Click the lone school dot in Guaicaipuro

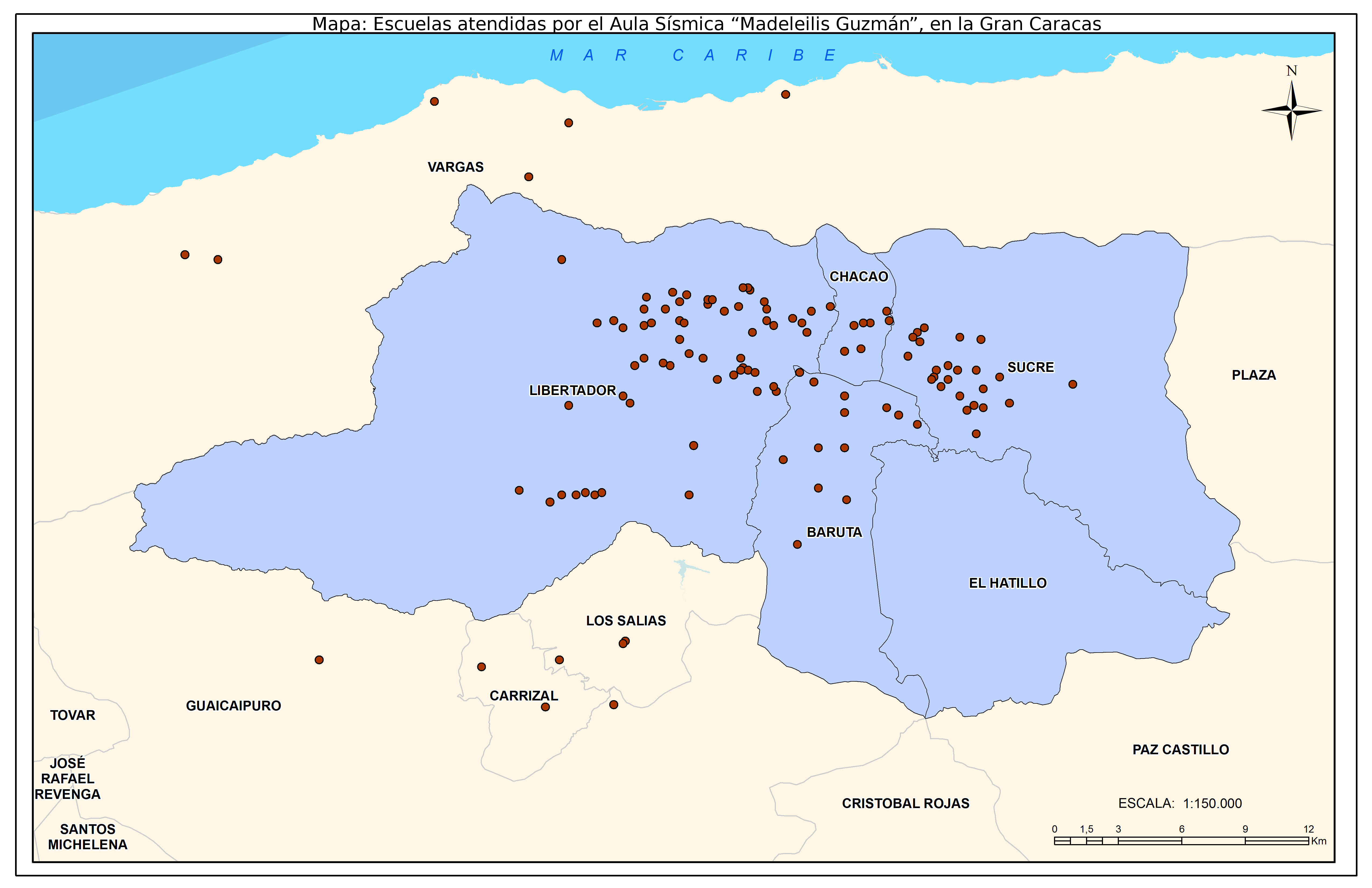[x=319, y=660]
